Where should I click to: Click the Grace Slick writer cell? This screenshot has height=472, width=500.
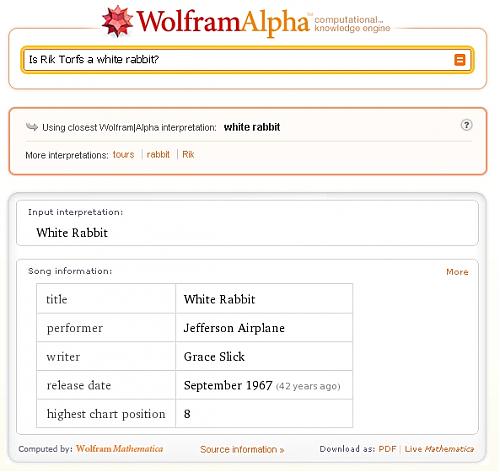(264, 356)
